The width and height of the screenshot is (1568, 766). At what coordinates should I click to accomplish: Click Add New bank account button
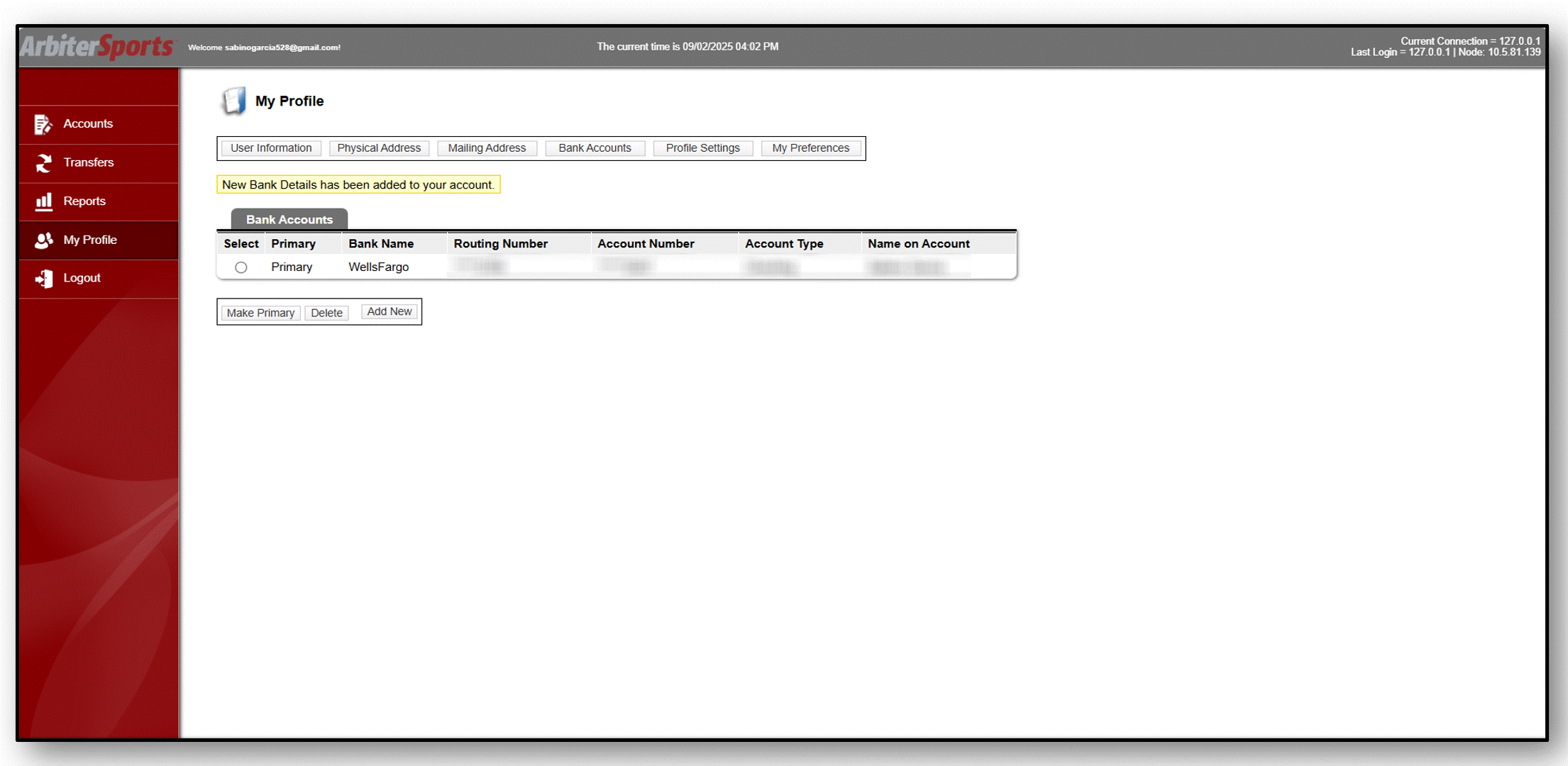tap(389, 311)
